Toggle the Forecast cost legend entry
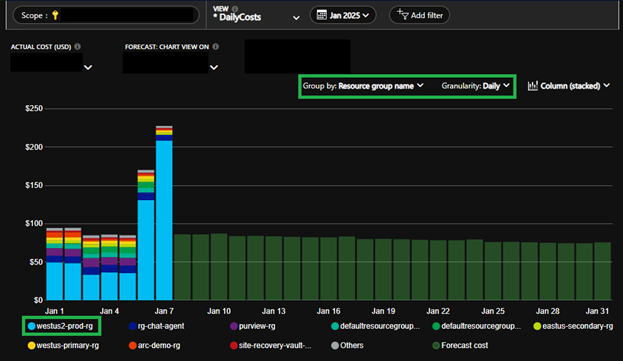The height and width of the screenshot is (361, 623). tap(460, 345)
